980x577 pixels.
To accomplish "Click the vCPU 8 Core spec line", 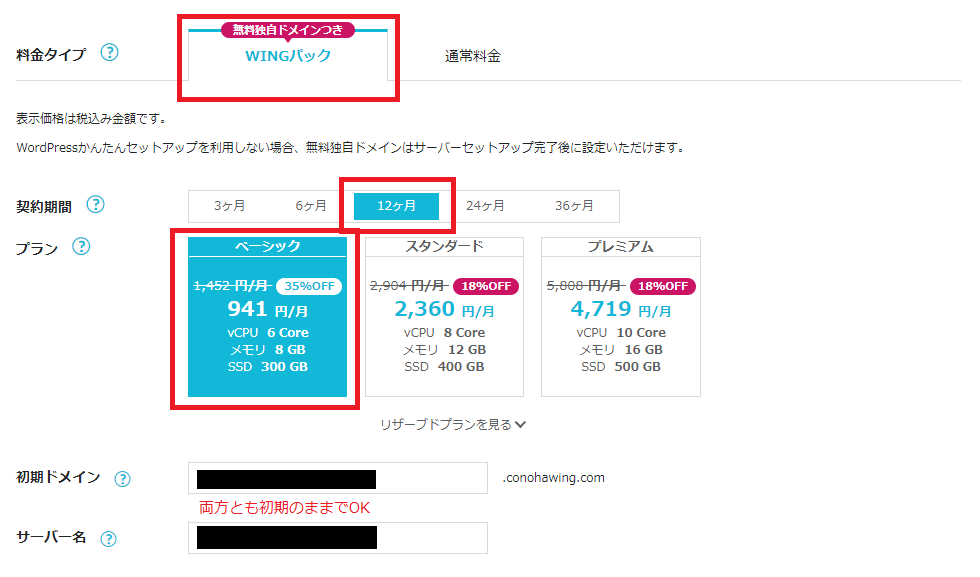I will click(x=444, y=333).
